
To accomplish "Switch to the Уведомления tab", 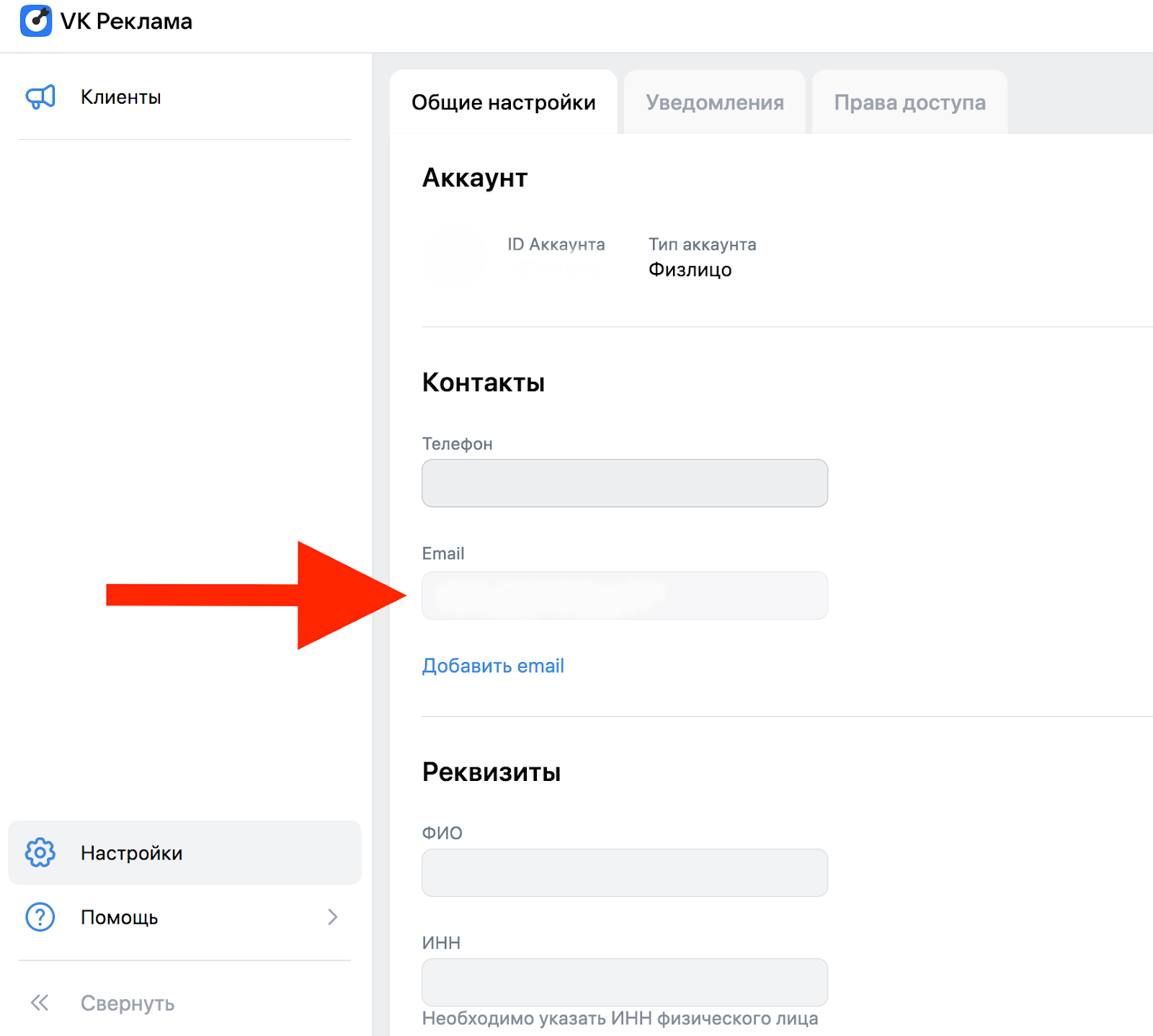I will click(715, 102).
